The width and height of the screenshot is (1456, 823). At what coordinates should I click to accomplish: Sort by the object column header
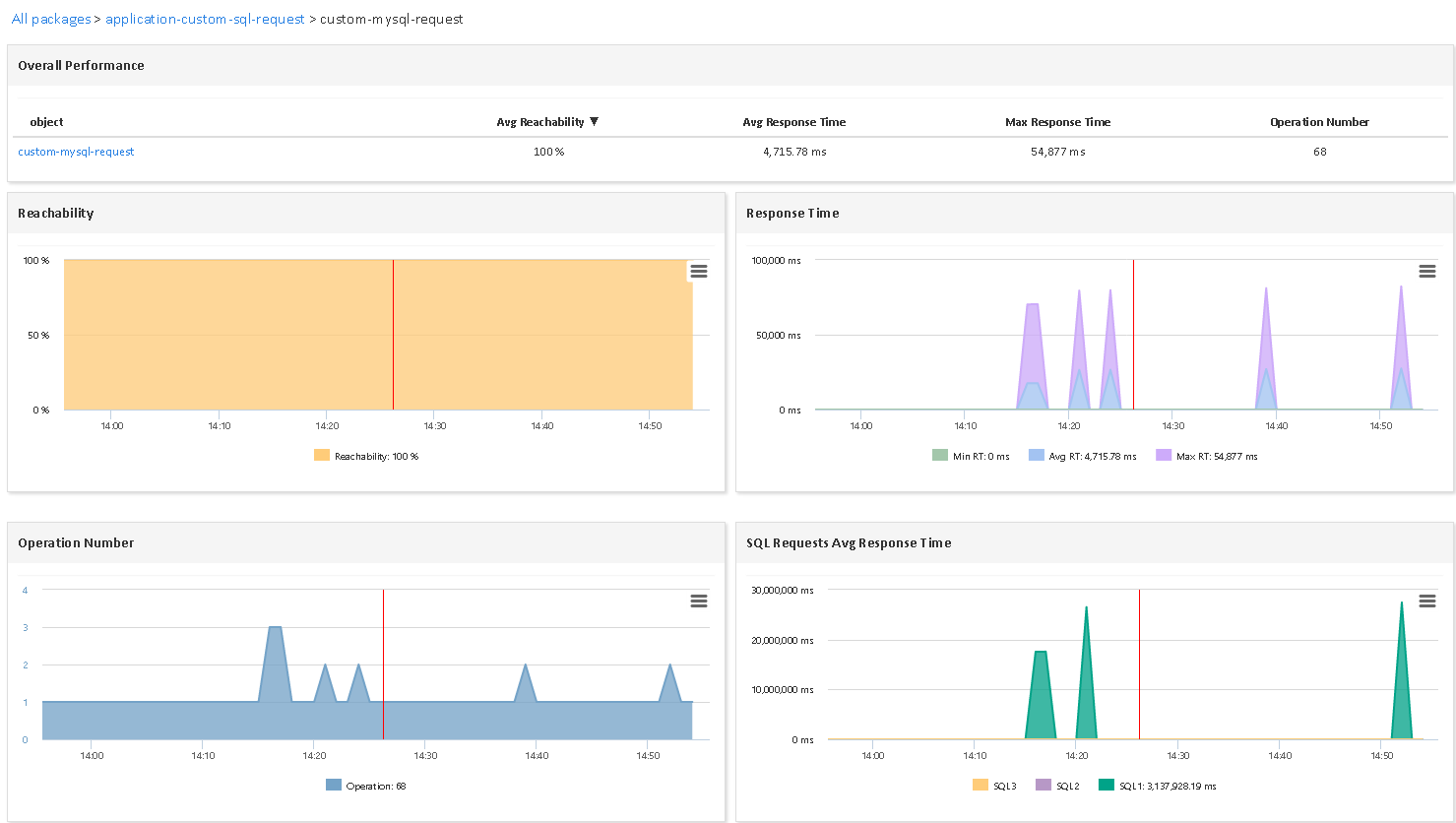[46, 122]
